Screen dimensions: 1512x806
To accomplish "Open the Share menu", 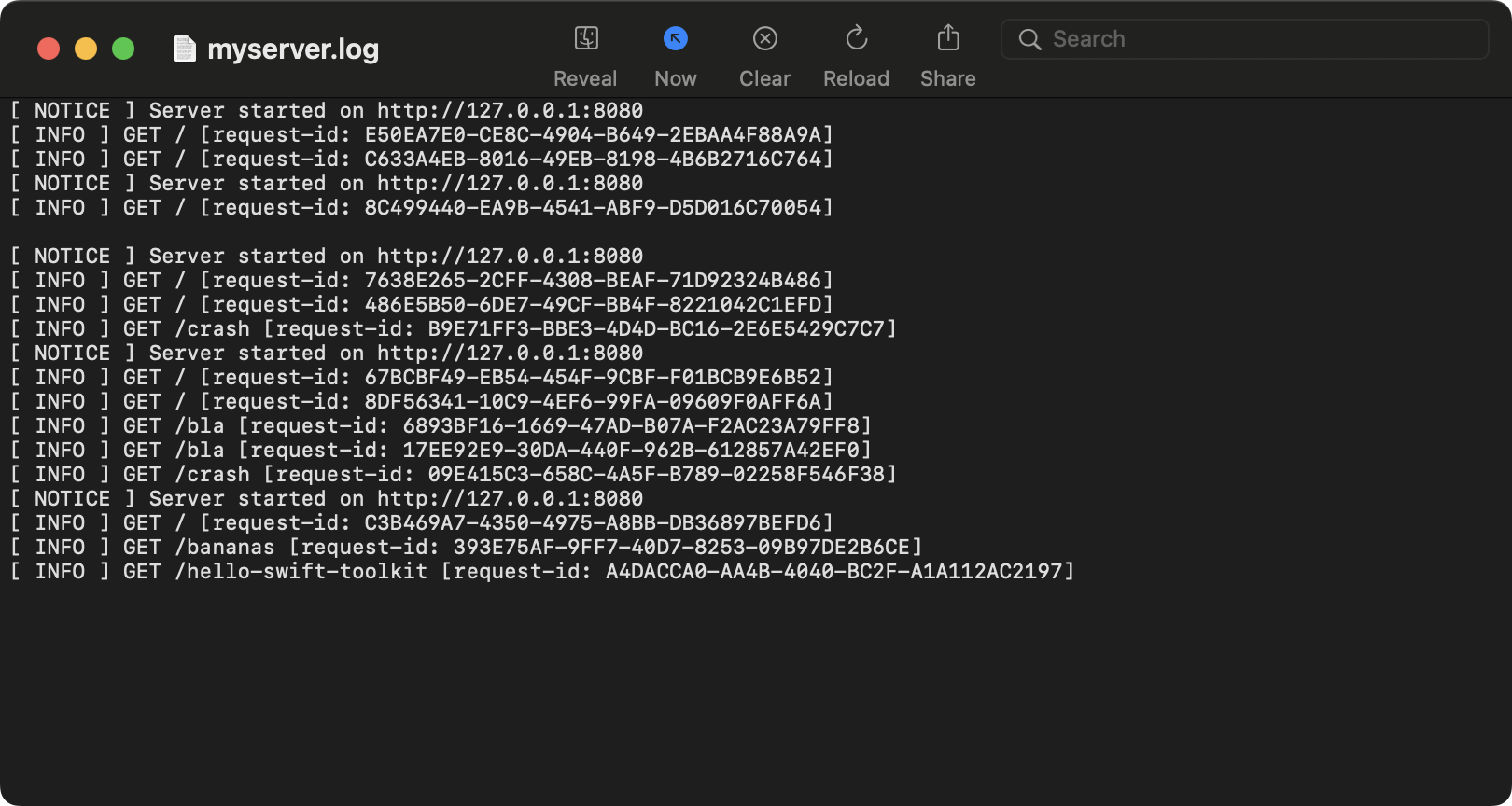I will 947,38.
